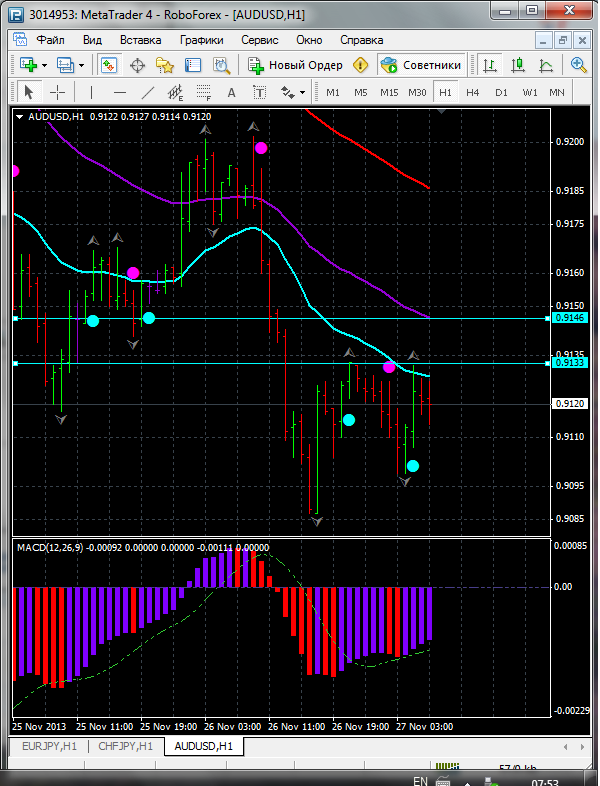Screen dimensions: 600x786
Task: Switch chart to W1 timeframe
Action: pos(530,93)
